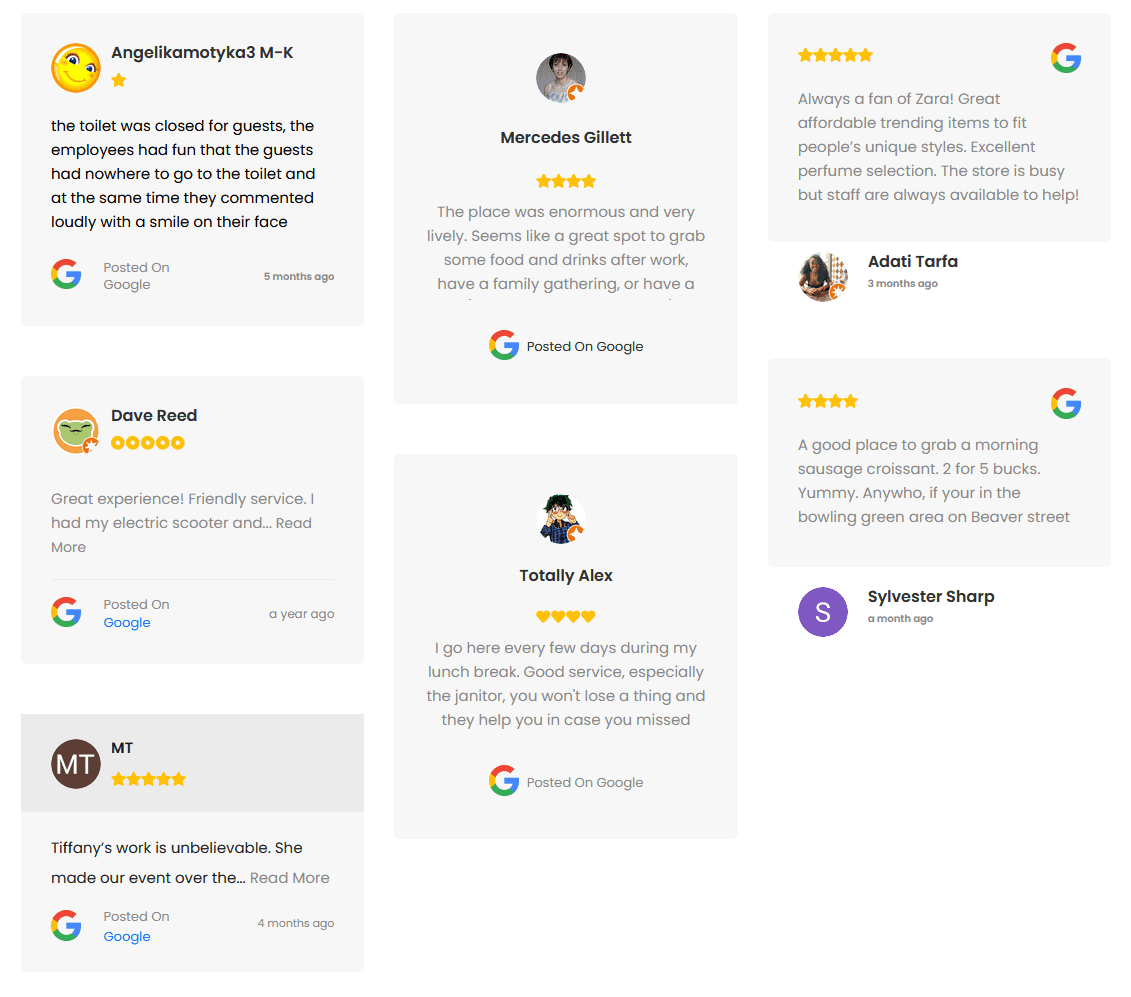Click the Google logo on the croissant review
The width and height of the screenshot is (1131, 997).
[x=1066, y=403]
